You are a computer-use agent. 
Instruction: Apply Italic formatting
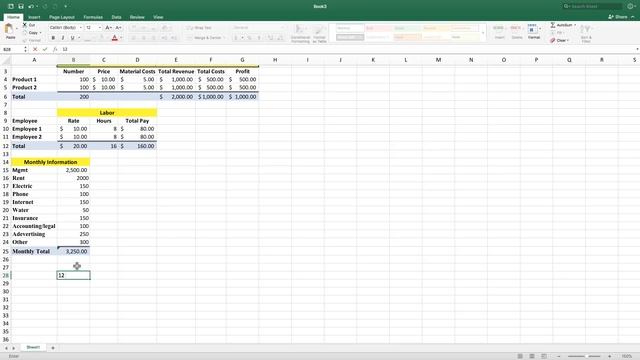click(63, 38)
